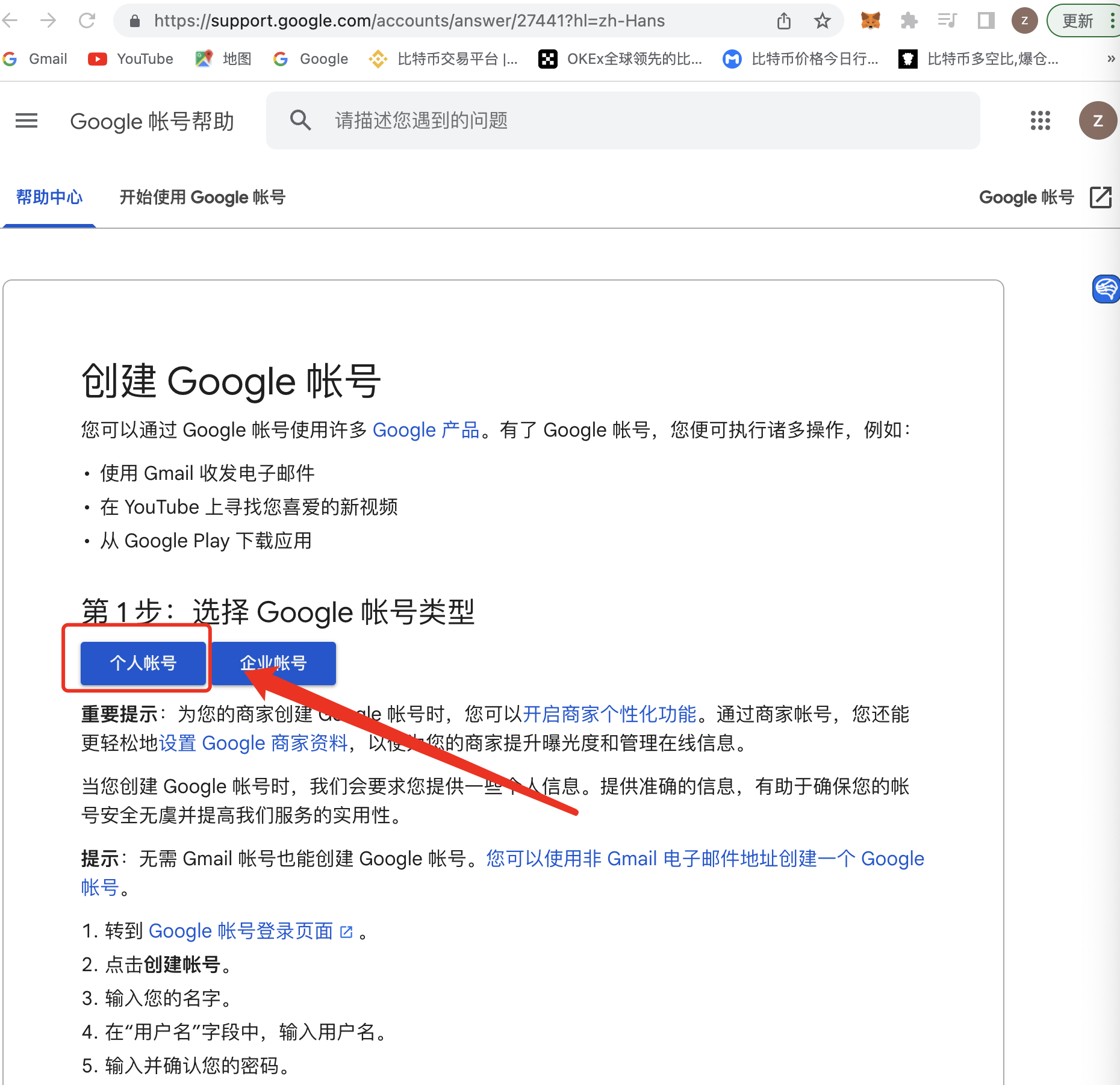
Task: Go forward to the next page
Action: coord(48,21)
